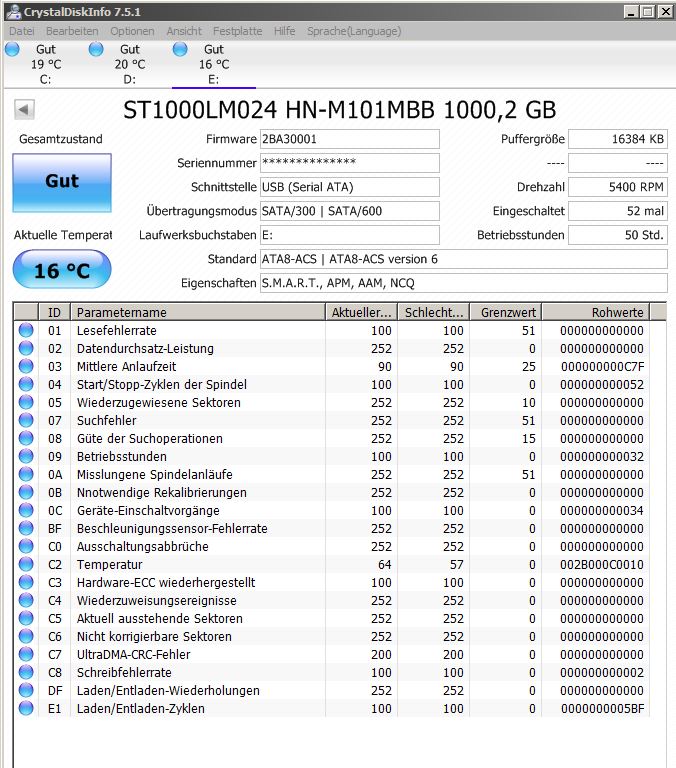676x768 pixels.
Task: Click the CrystalDiskInfo title bar app icon
Action: [14, 12]
